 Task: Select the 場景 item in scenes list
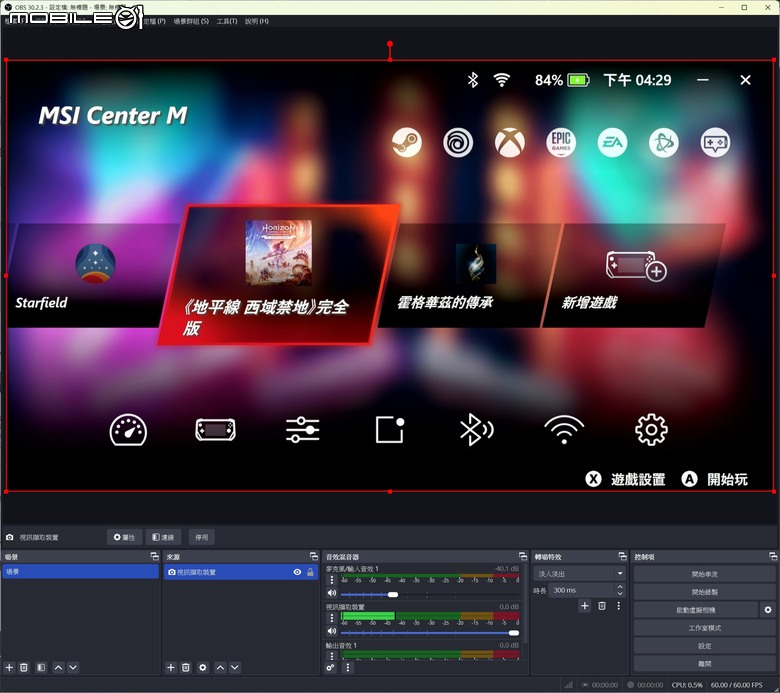[x=81, y=572]
